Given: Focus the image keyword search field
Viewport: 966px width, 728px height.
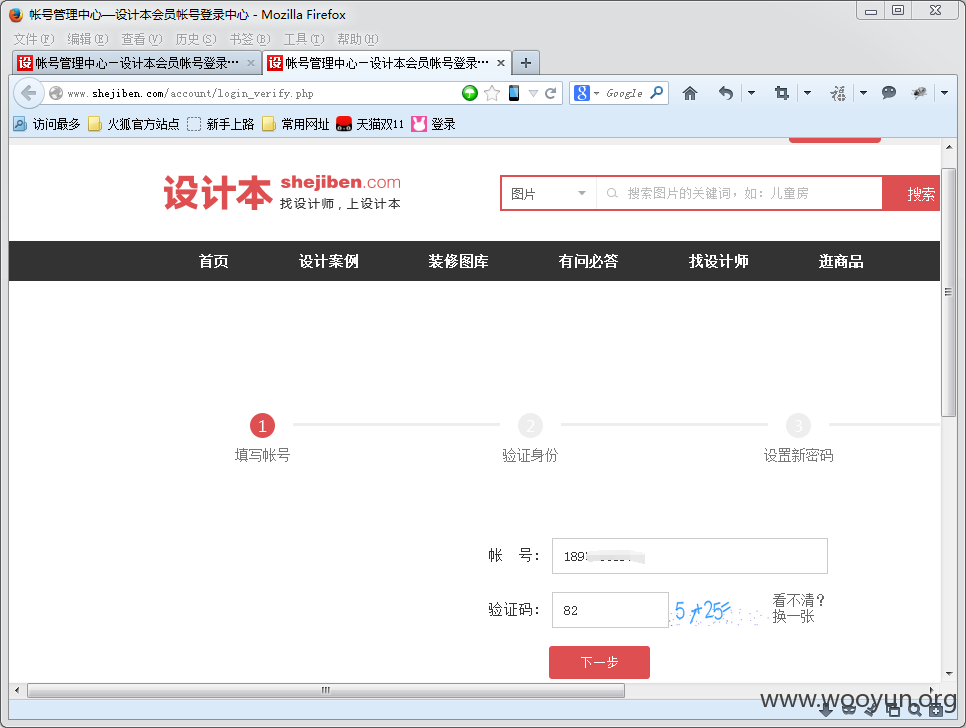Looking at the screenshot, I should 739,193.
